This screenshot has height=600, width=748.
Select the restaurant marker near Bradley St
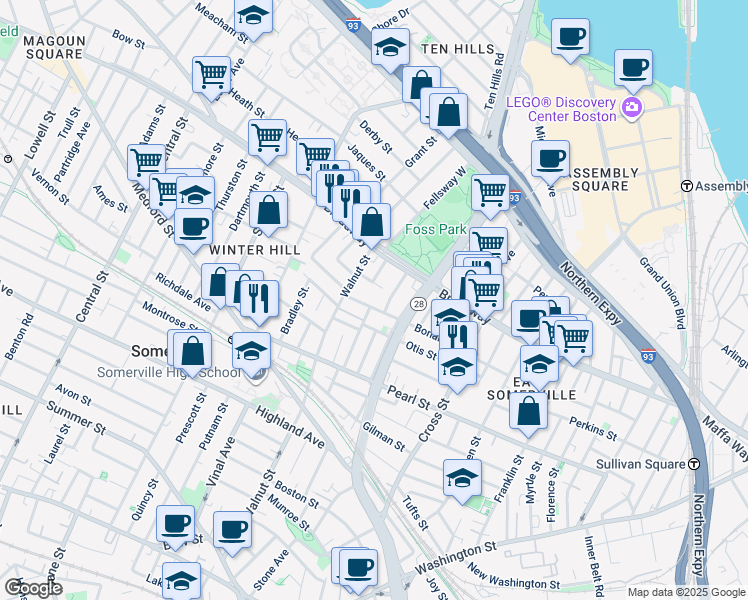pos(260,300)
